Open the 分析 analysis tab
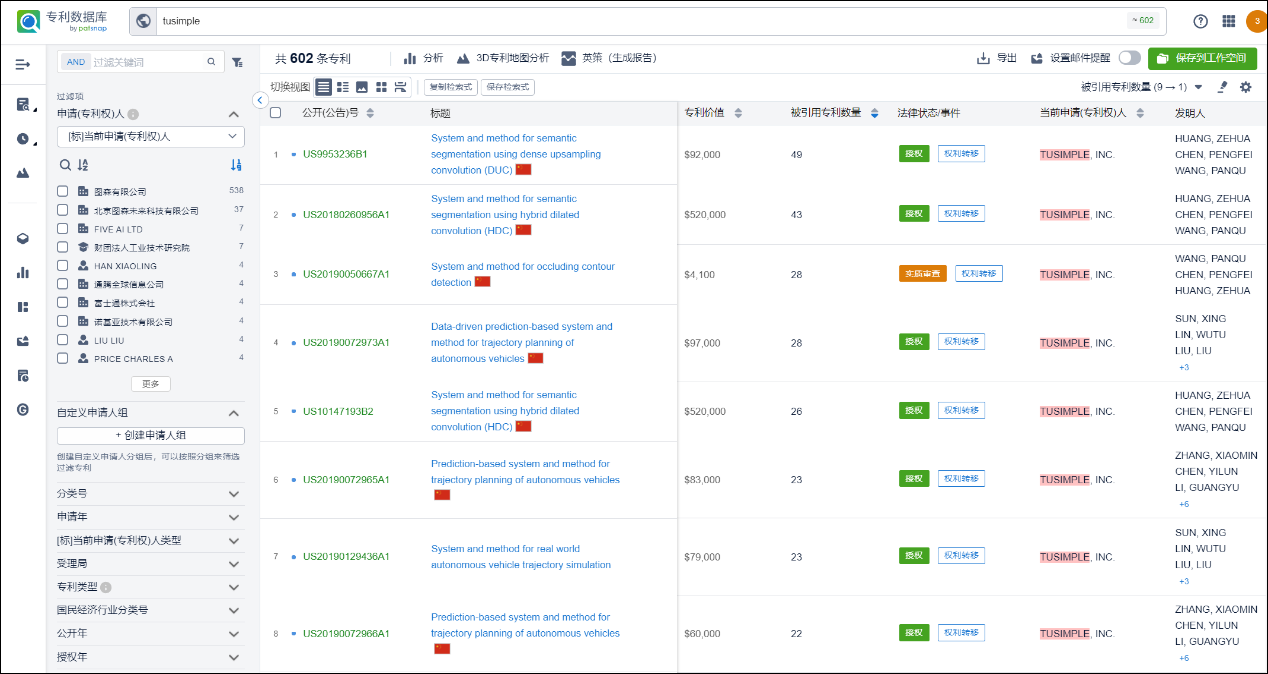Screen dimensions: 1268x674 coord(424,58)
